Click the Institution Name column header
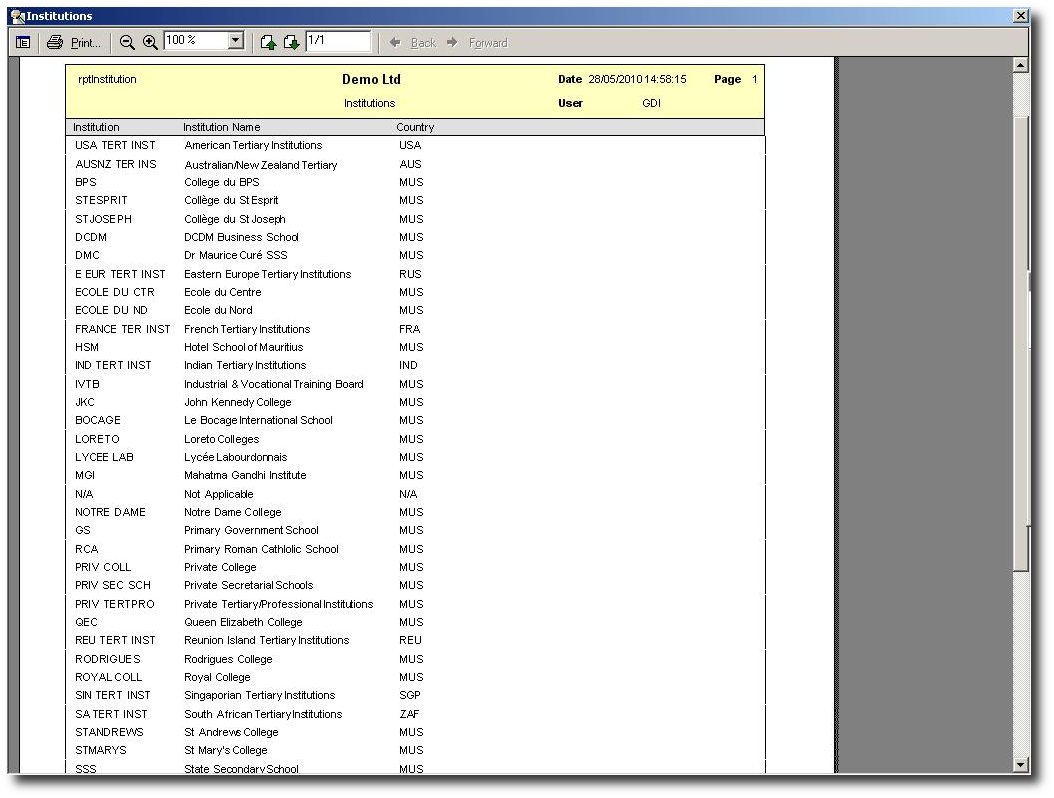This screenshot has width=1054, height=798. pyautogui.click(x=221, y=127)
